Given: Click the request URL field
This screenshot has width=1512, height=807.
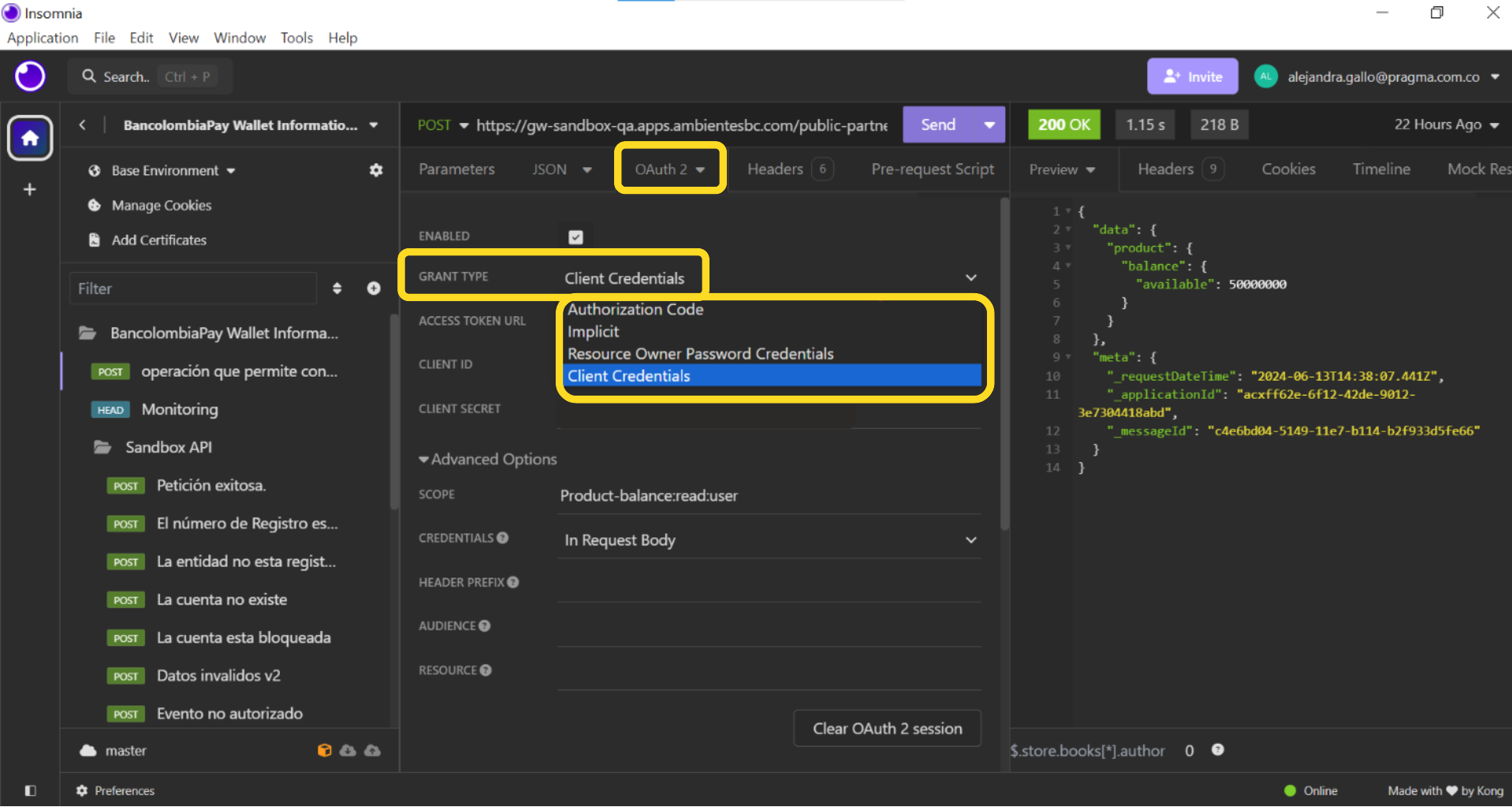Looking at the screenshot, I should [683, 125].
